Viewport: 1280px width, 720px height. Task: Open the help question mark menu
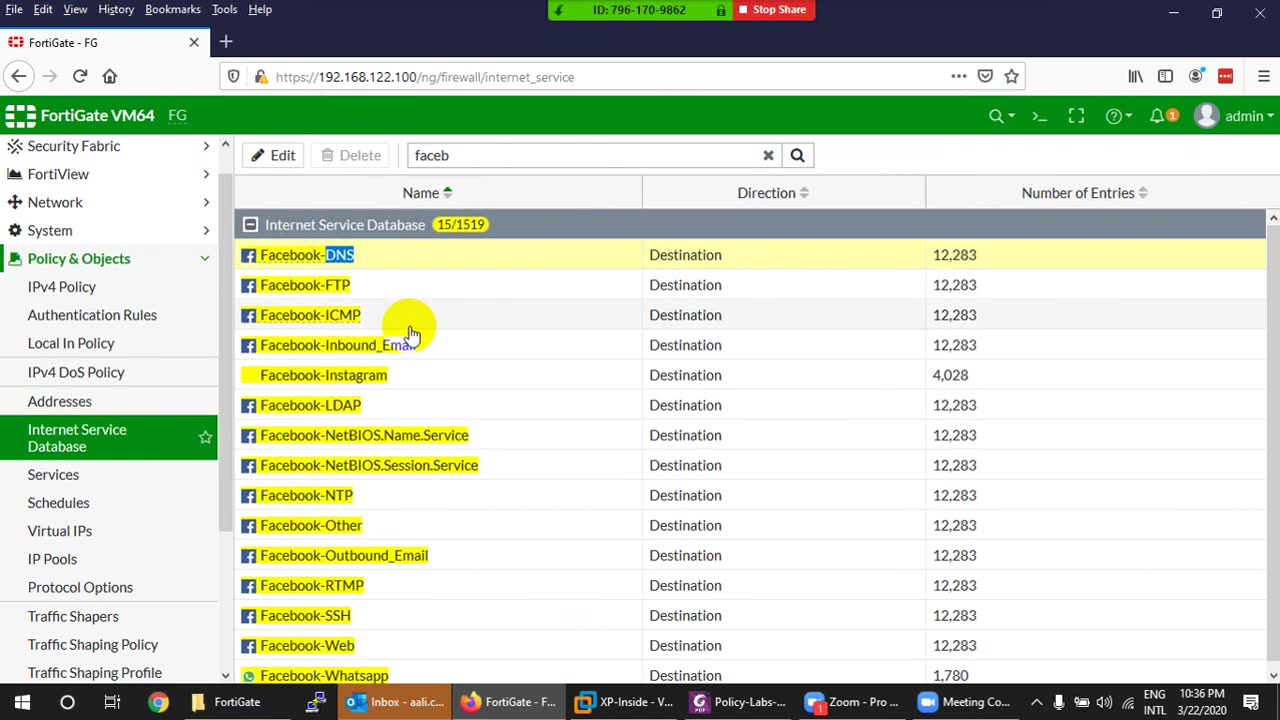(x=1118, y=116)
